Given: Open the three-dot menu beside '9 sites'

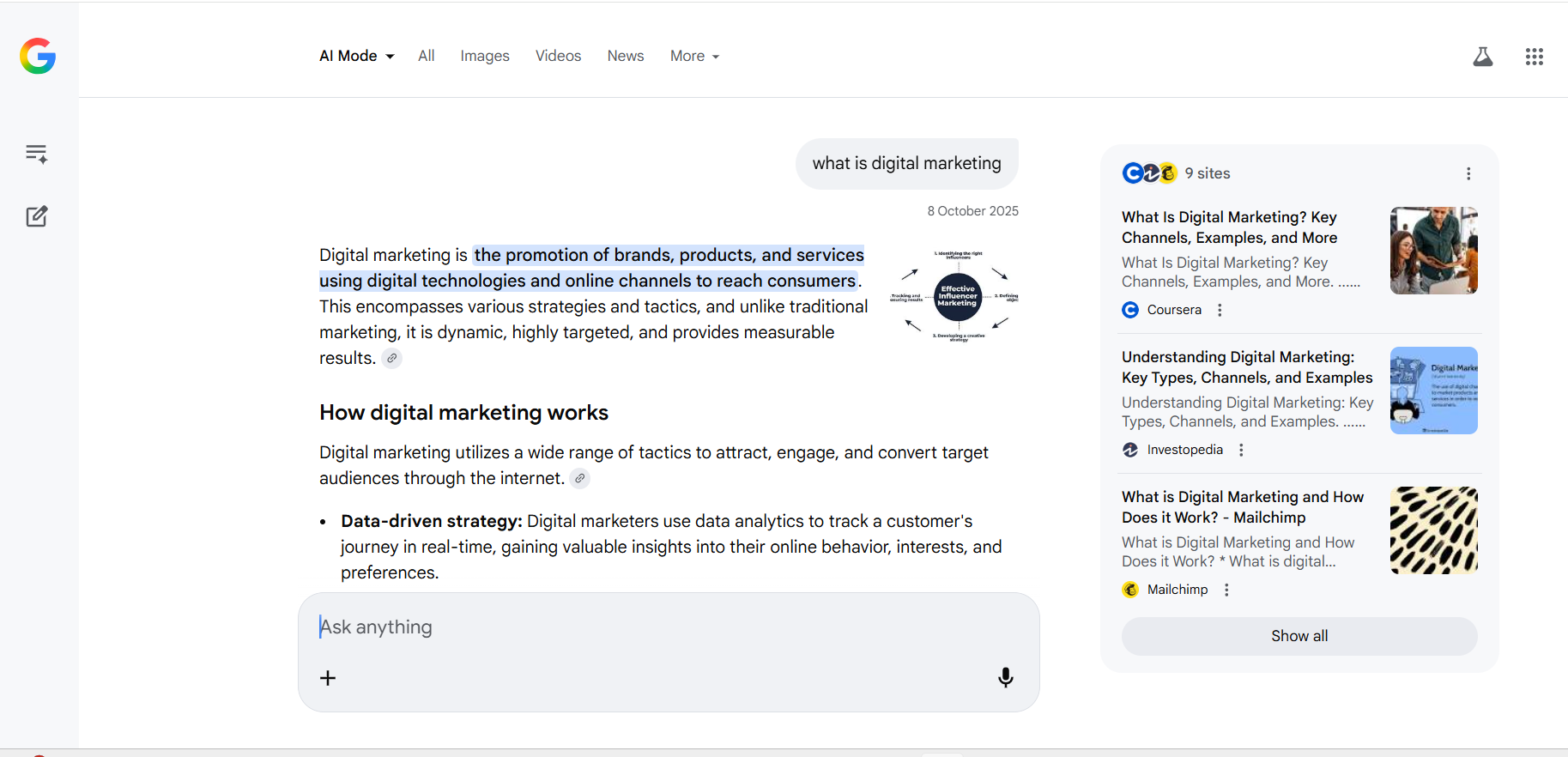Looking at the screenshot, I should coord(1468,173).
